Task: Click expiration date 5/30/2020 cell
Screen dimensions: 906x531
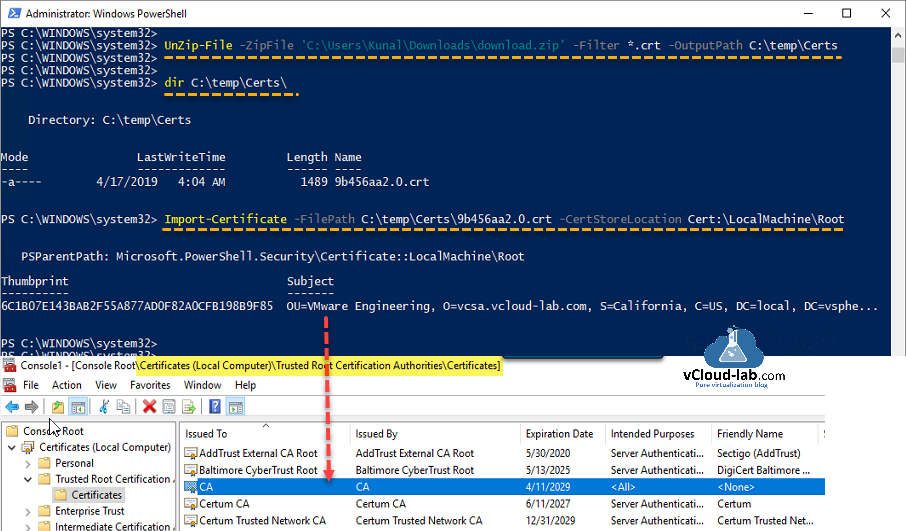Action: (x=548, y=454)
